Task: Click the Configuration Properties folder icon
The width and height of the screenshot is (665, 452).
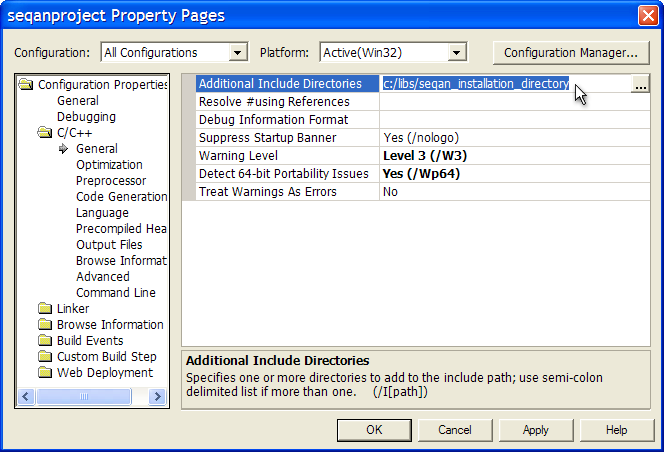Action: coord(27,85)
